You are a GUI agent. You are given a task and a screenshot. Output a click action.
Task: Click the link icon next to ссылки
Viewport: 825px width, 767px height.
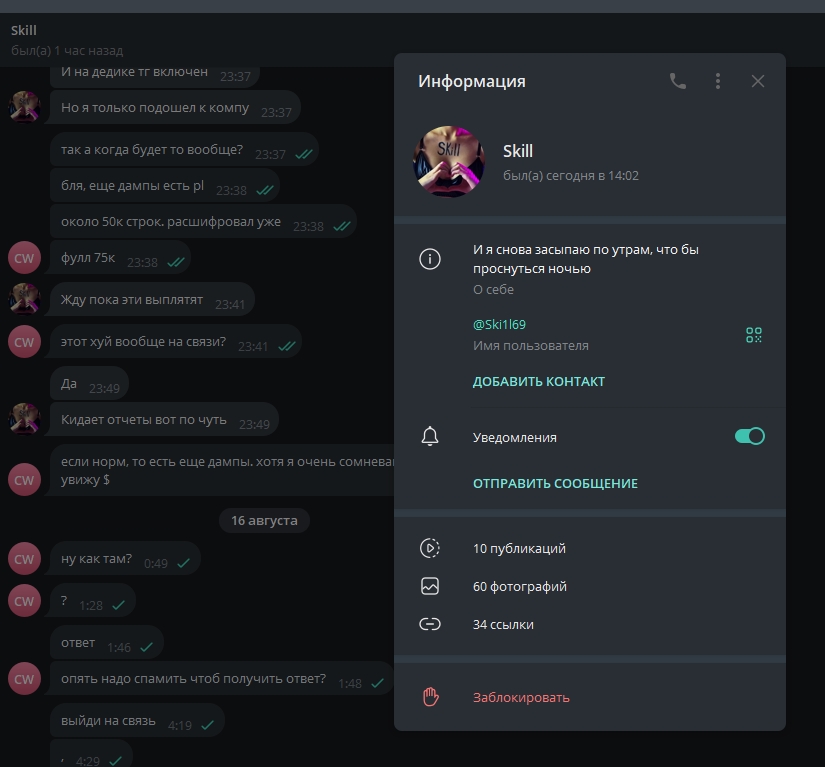430,624
